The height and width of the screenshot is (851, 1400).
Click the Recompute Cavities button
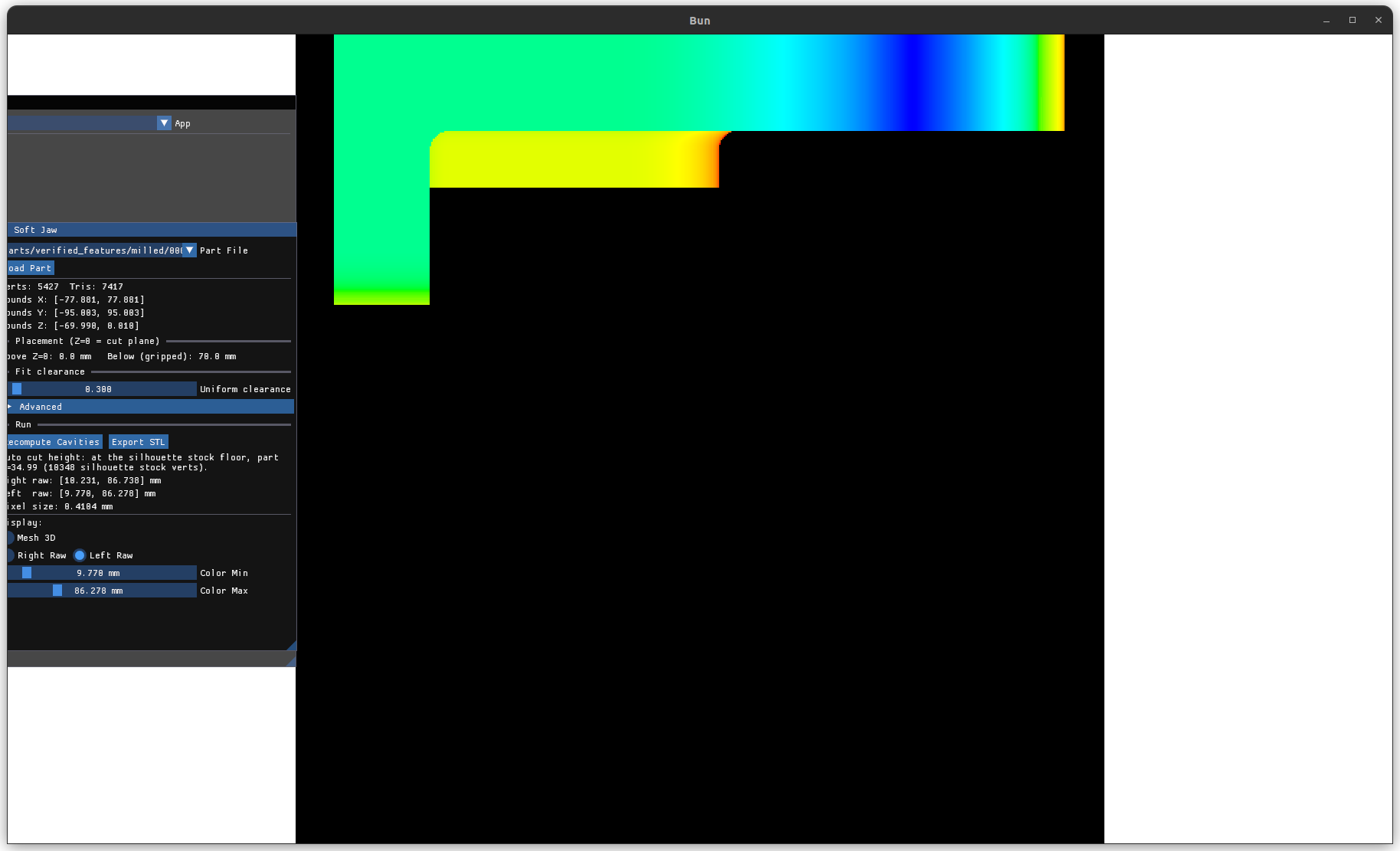point(54,442)
